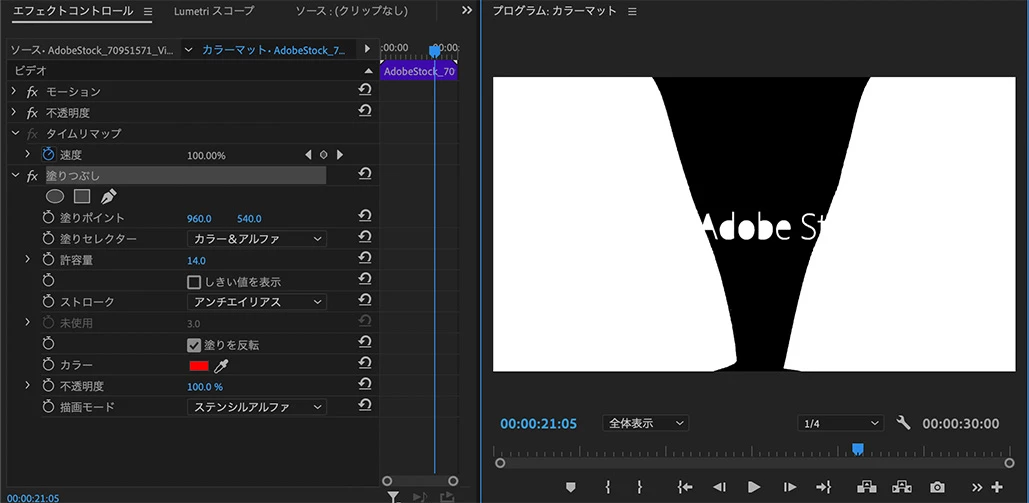Toggle animation stopwatch for 許容量
Image resolution: width=1029 pixels, height=503 pixels.
tap(49, 259)
